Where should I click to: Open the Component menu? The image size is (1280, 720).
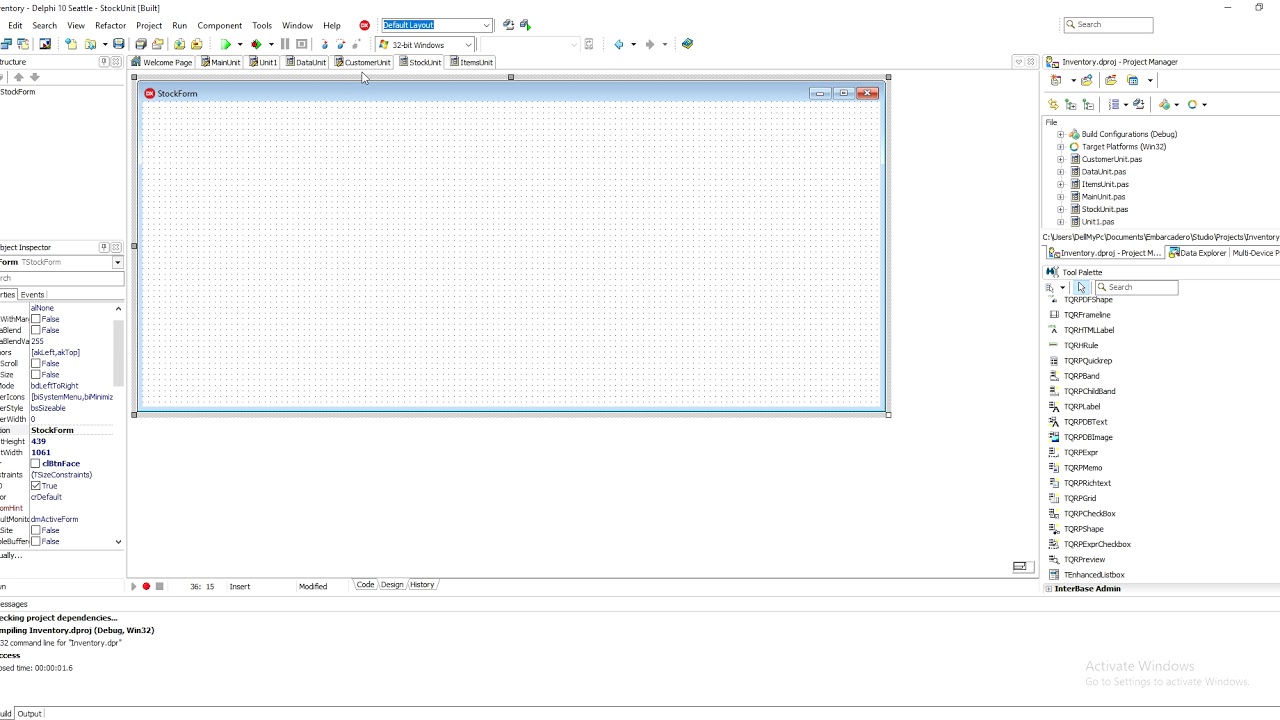[x=219, y=25]
